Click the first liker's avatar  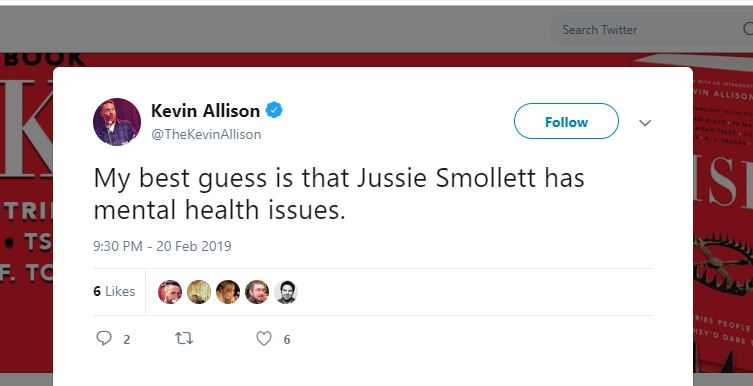coord(170,292)
